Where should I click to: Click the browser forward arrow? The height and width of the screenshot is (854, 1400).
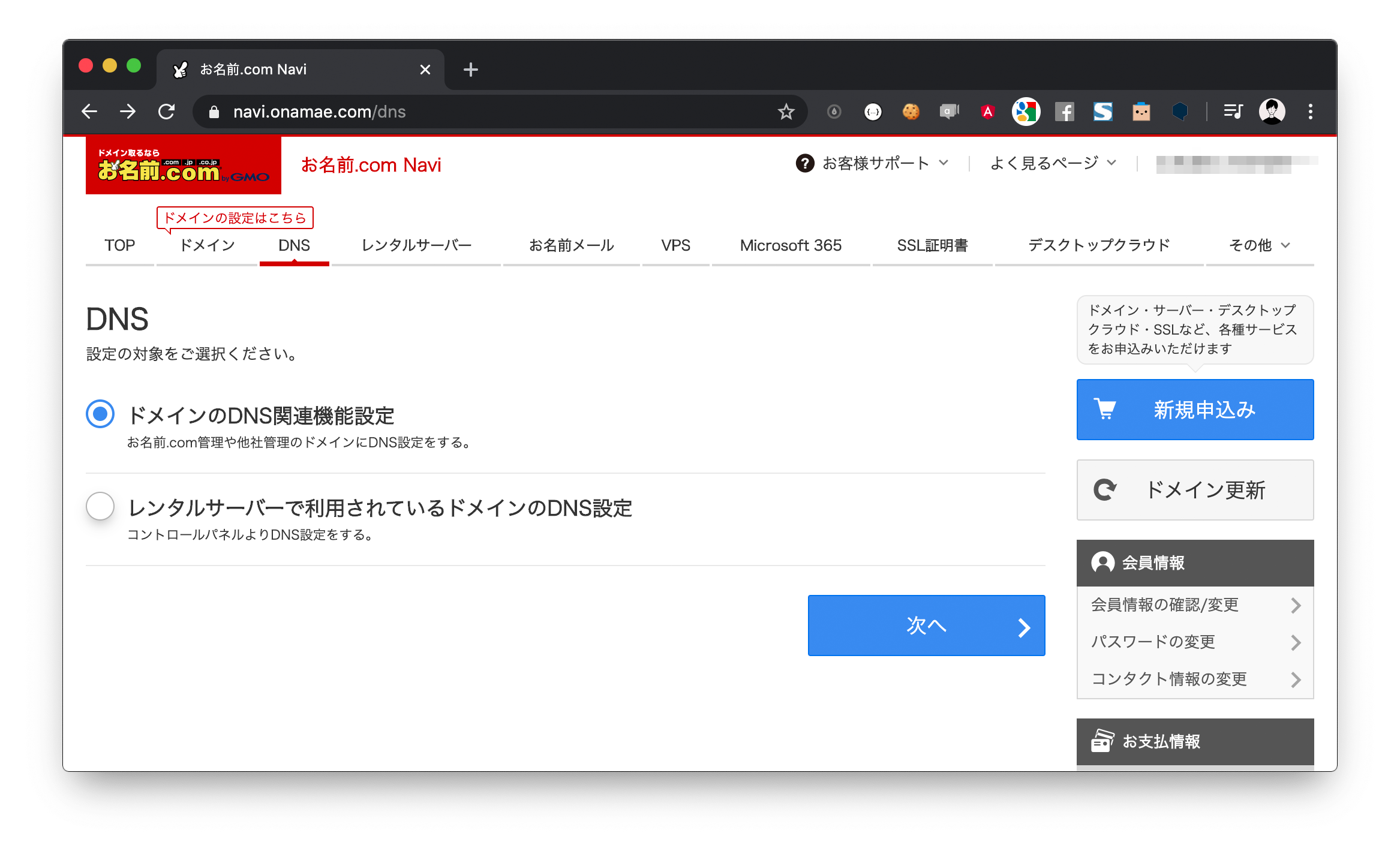tap(127, 112)
